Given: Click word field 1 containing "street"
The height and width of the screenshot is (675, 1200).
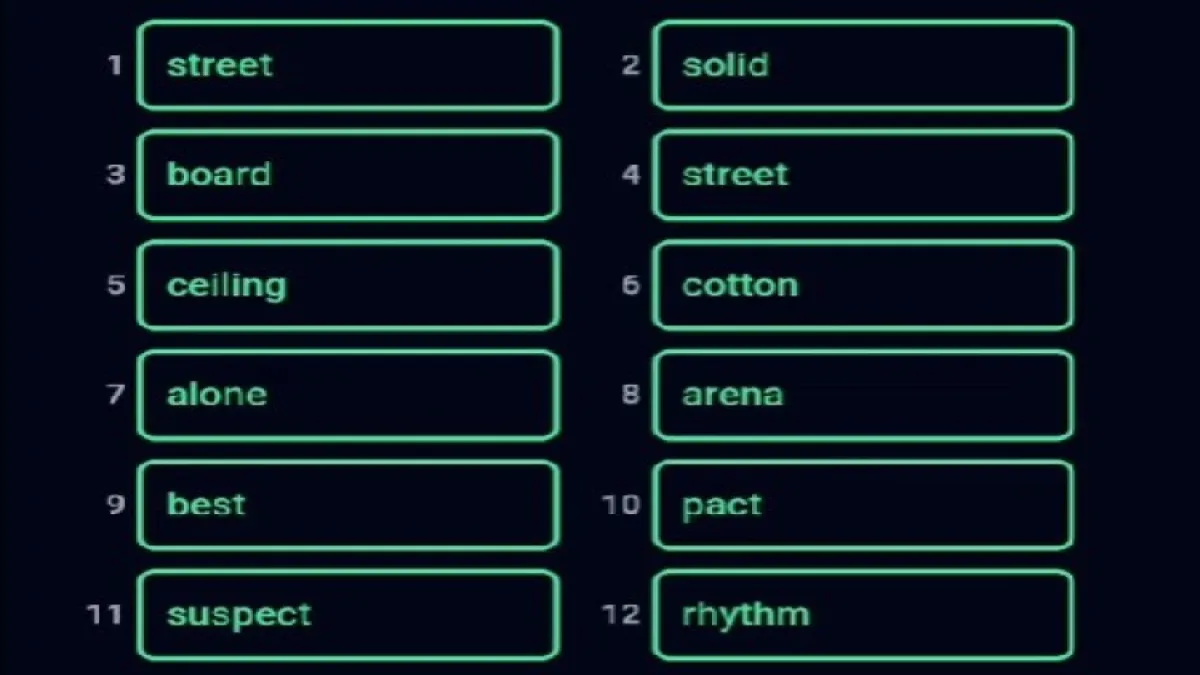Looking at the screenshot, I should 347,65.
